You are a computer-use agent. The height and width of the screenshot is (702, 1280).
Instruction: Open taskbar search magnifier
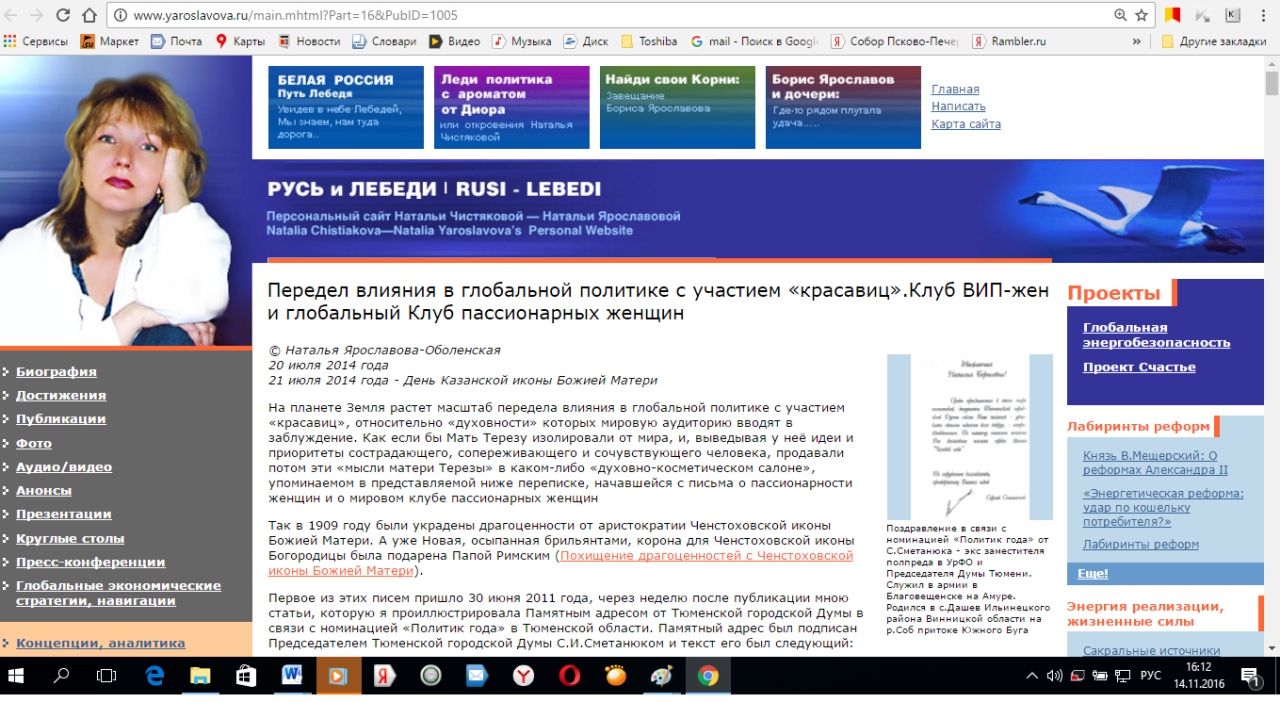coord(61,676)
